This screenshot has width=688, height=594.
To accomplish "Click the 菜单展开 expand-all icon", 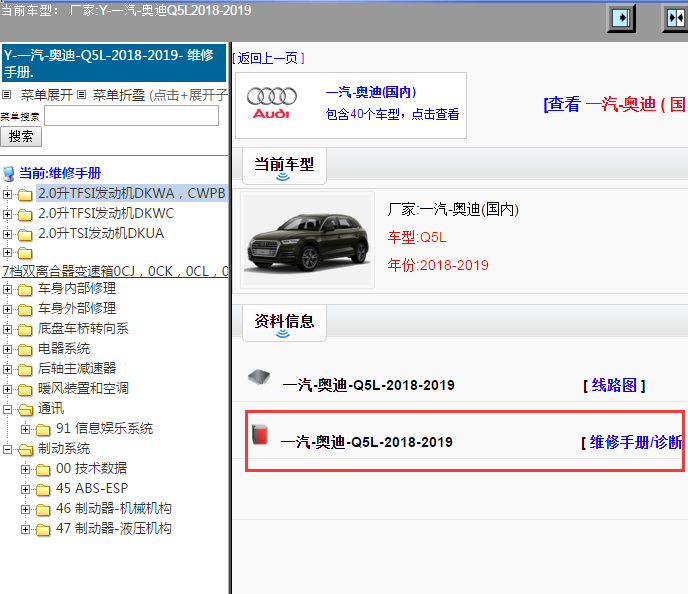I will click(7, 94).
